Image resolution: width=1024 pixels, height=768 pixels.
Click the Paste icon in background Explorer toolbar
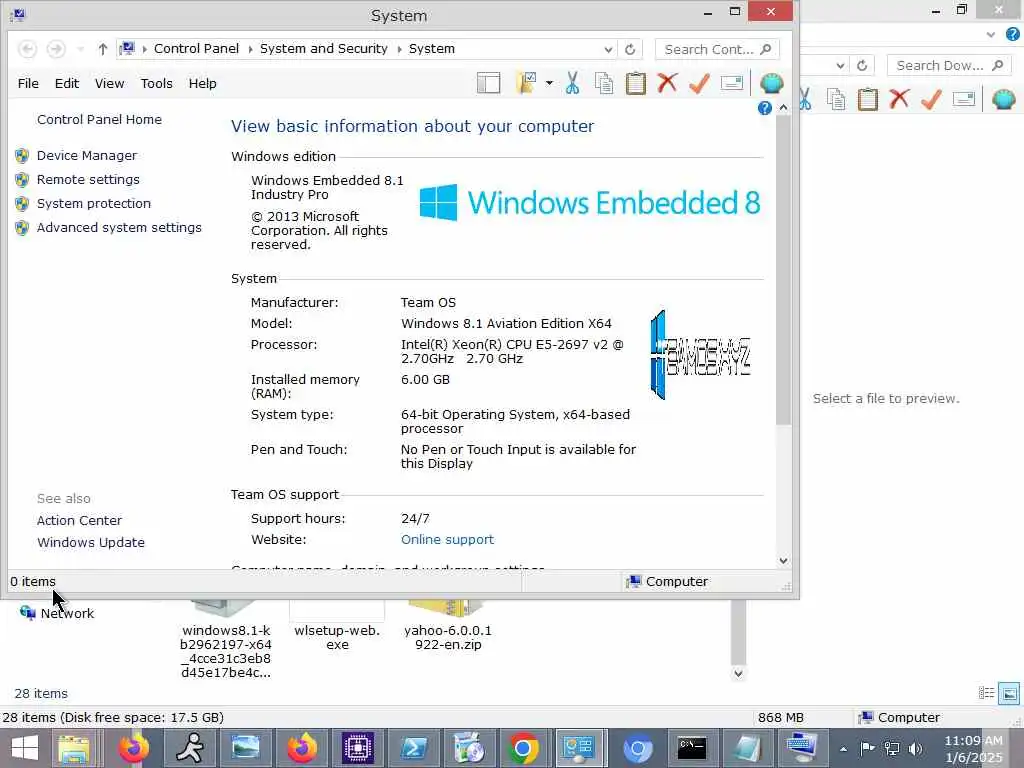[x=867, y=99]
